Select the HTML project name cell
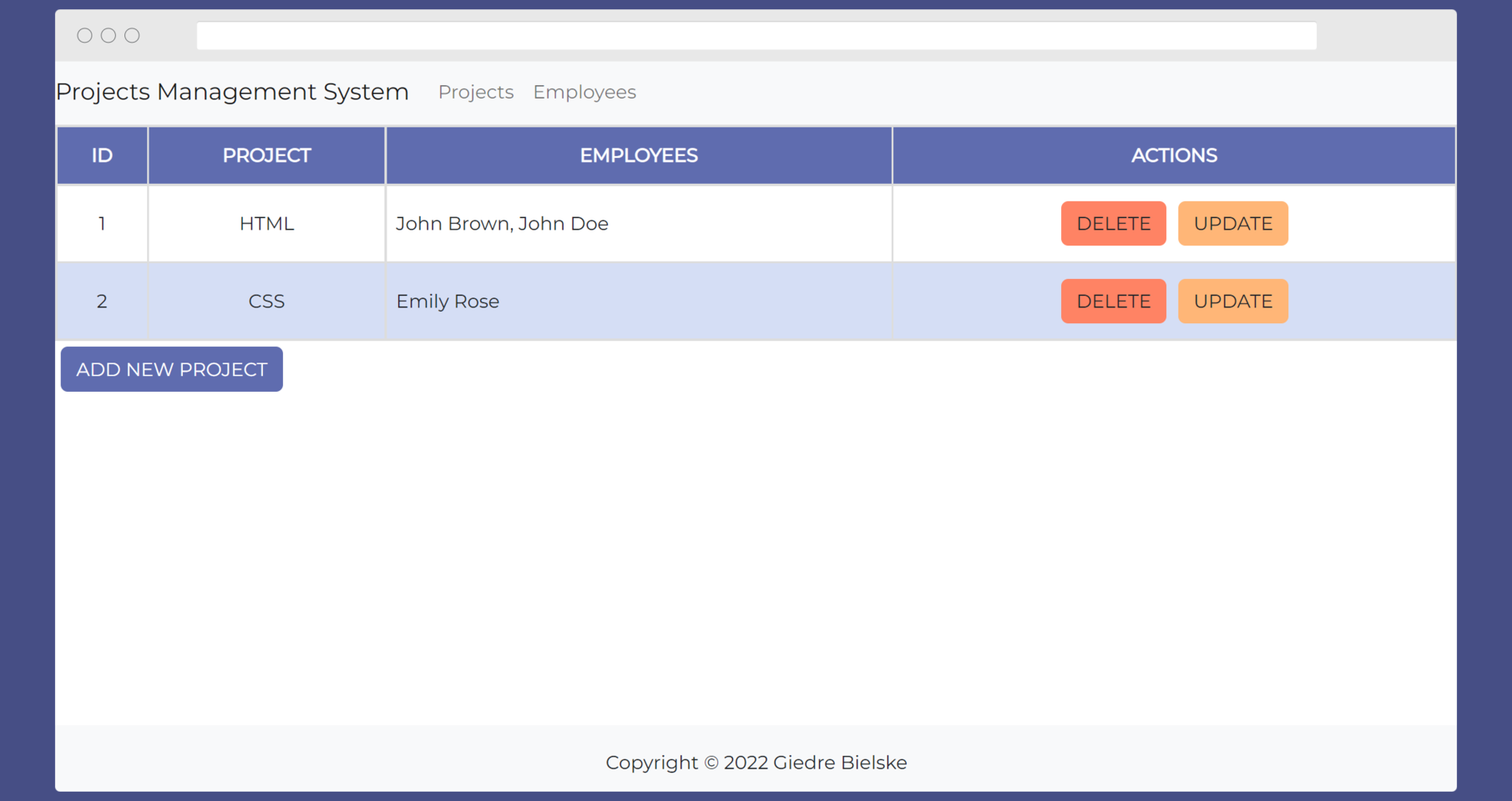1512x801 pixels. (266, 224)
